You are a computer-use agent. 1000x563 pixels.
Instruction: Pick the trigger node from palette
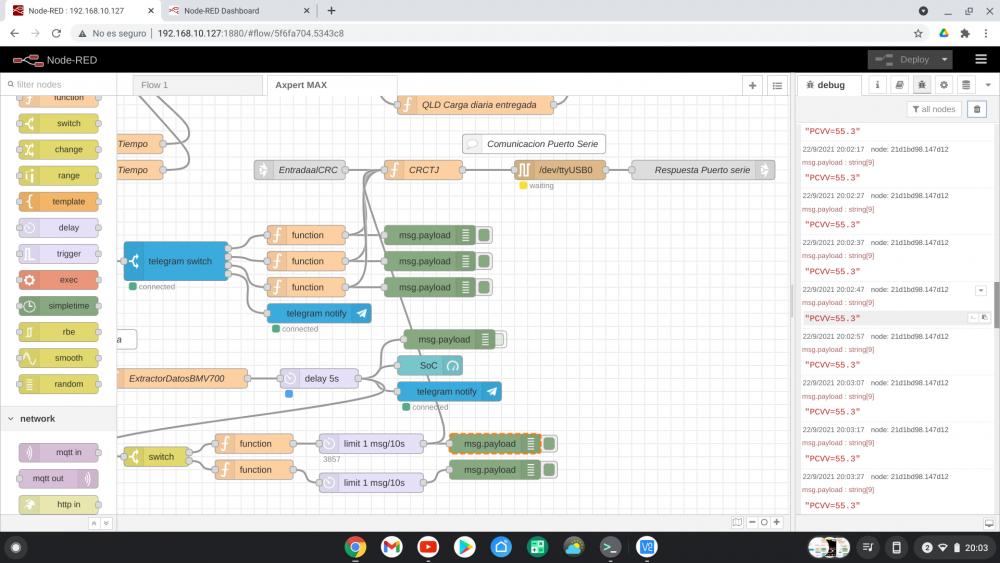tap(59, 254)
